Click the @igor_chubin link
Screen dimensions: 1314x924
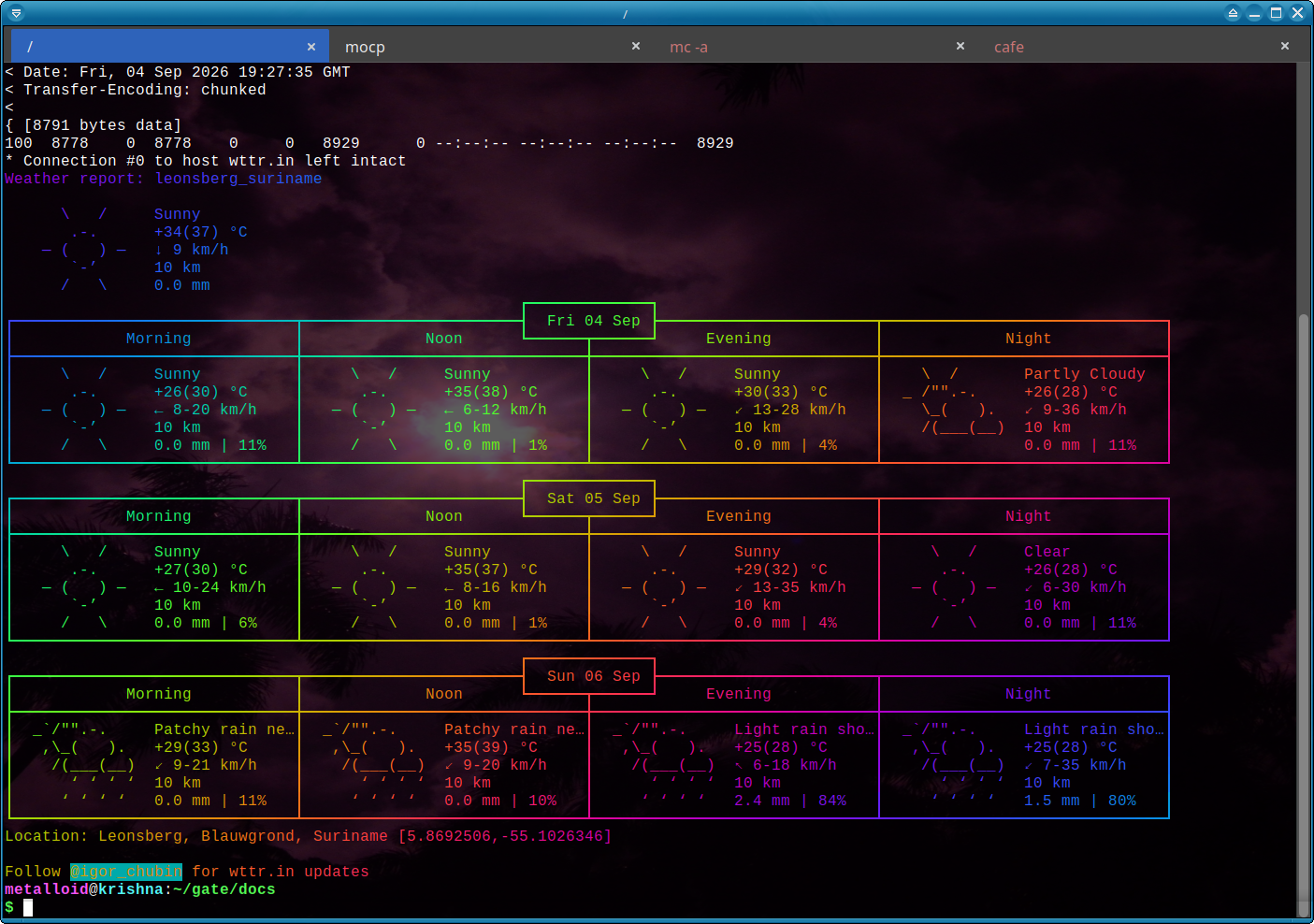pos(126,872)
